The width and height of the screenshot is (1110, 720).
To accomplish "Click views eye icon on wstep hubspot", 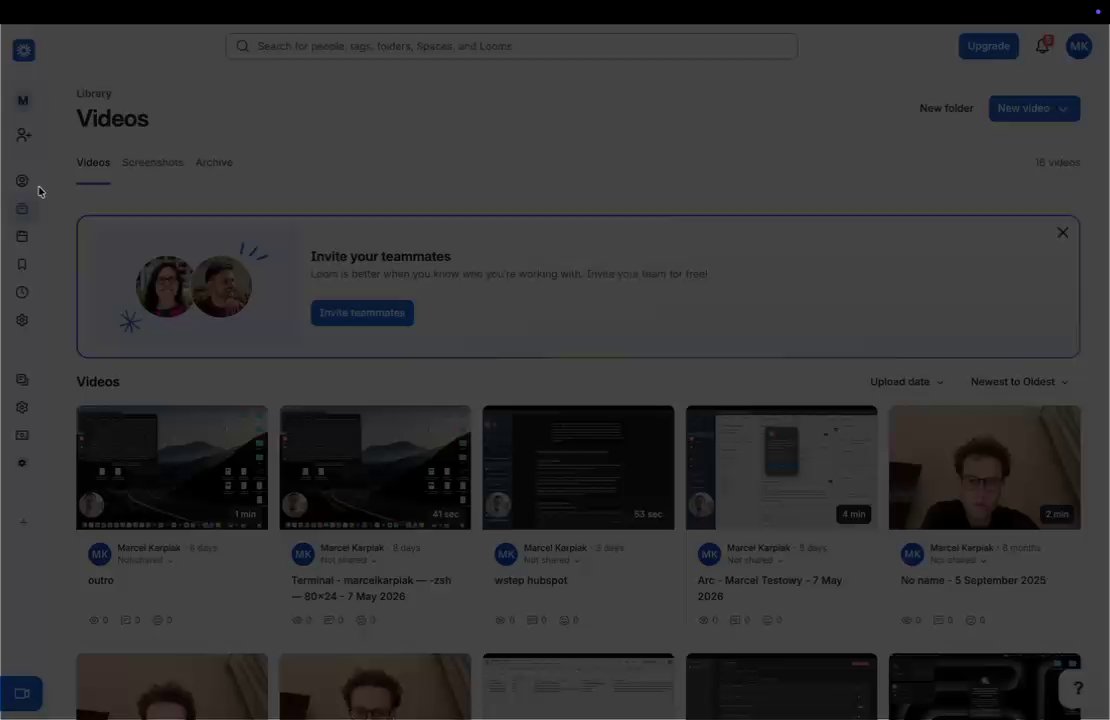I will 500,620.
